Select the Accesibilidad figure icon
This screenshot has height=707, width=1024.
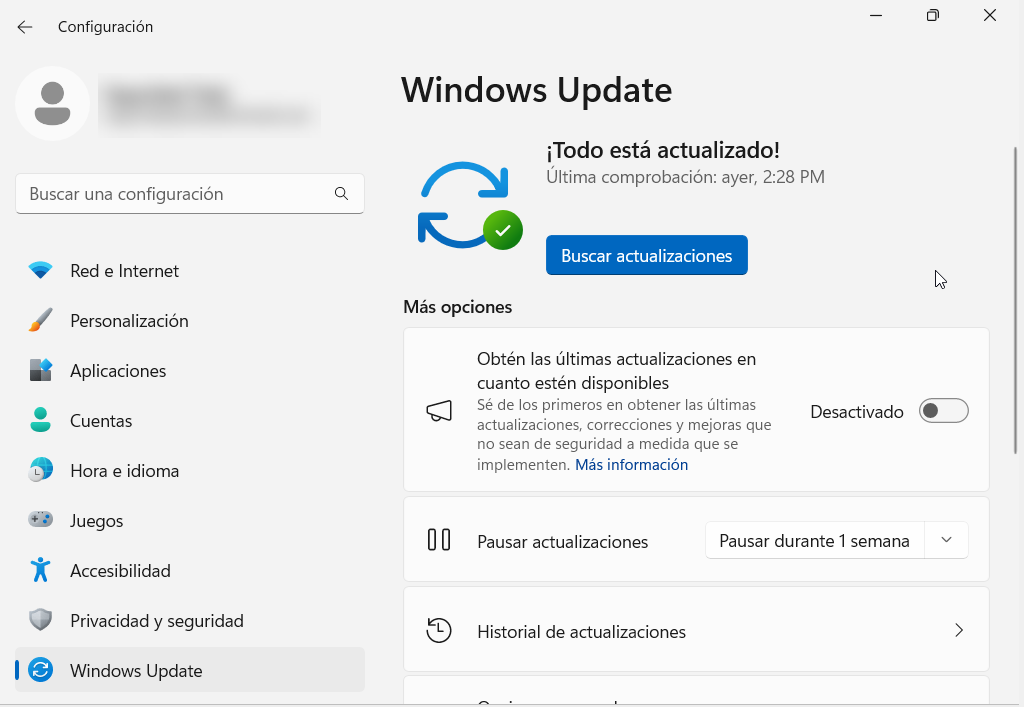point(40,570)
